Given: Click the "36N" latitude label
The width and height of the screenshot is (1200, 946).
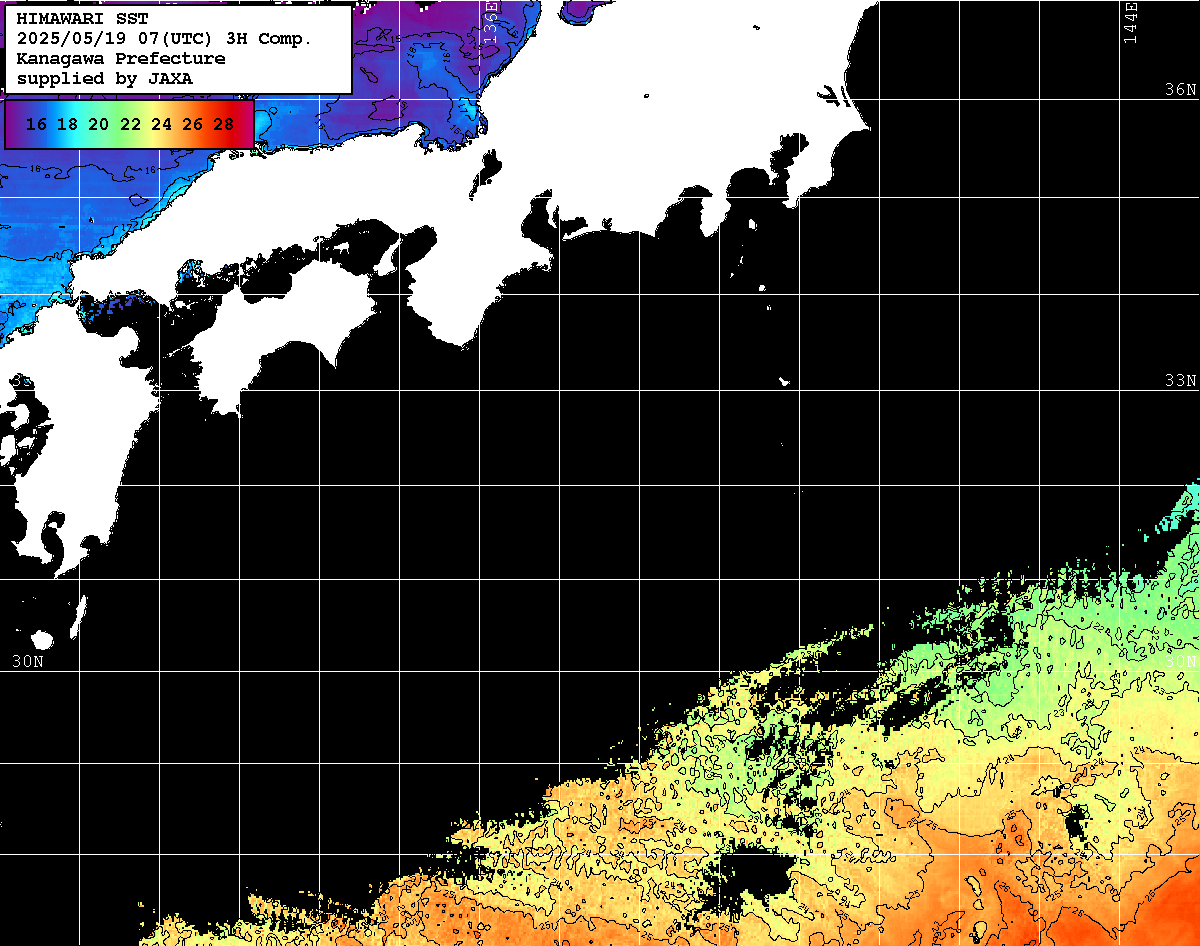Looking at the screenshot, I should pos(1180,89).
